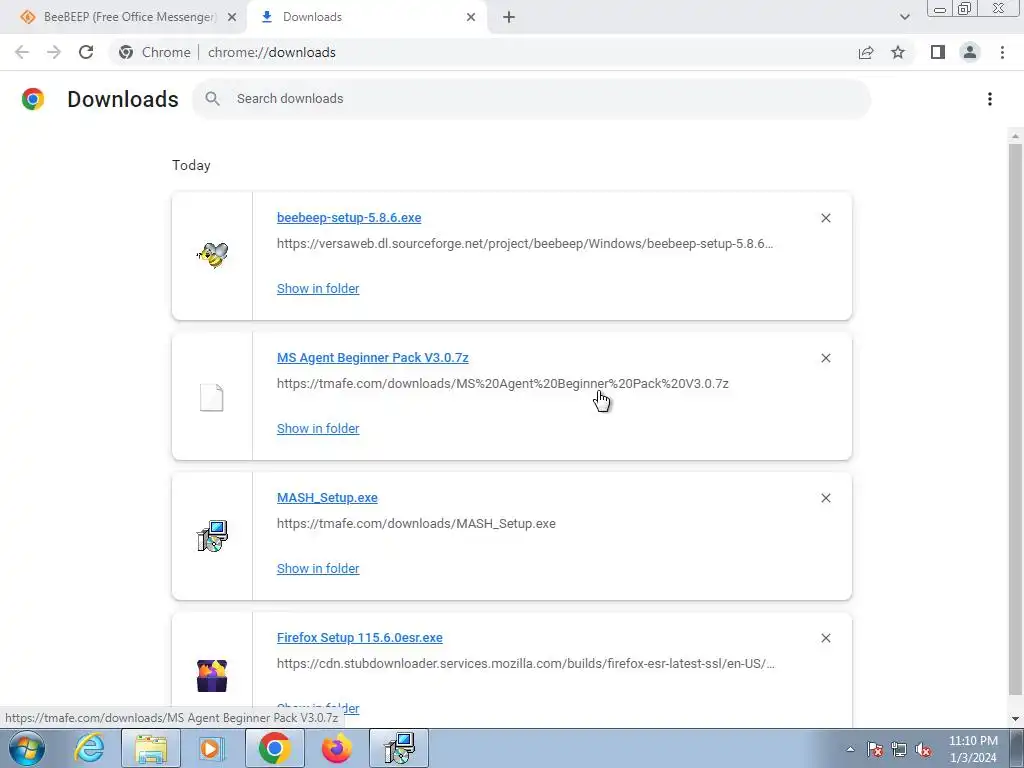Viewport: 1024px width, 768px height.
Task: Show MS Agent Beginner Pack in folder
Action: (x=318, y=428)
